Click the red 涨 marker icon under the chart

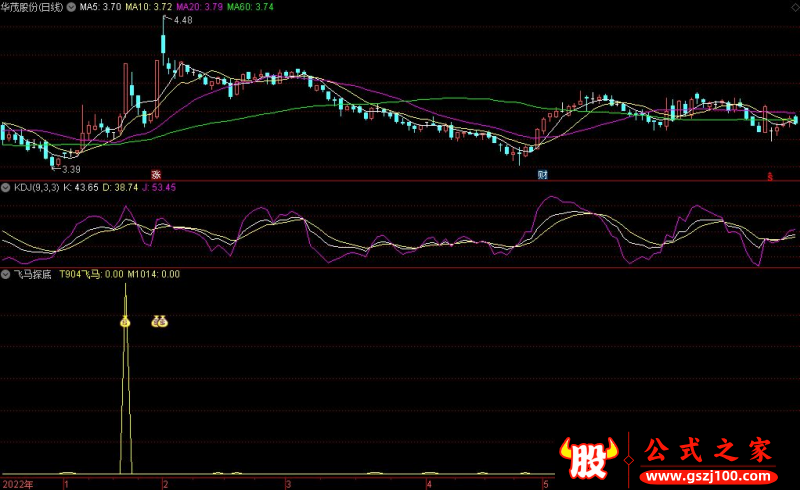[155, 174]
